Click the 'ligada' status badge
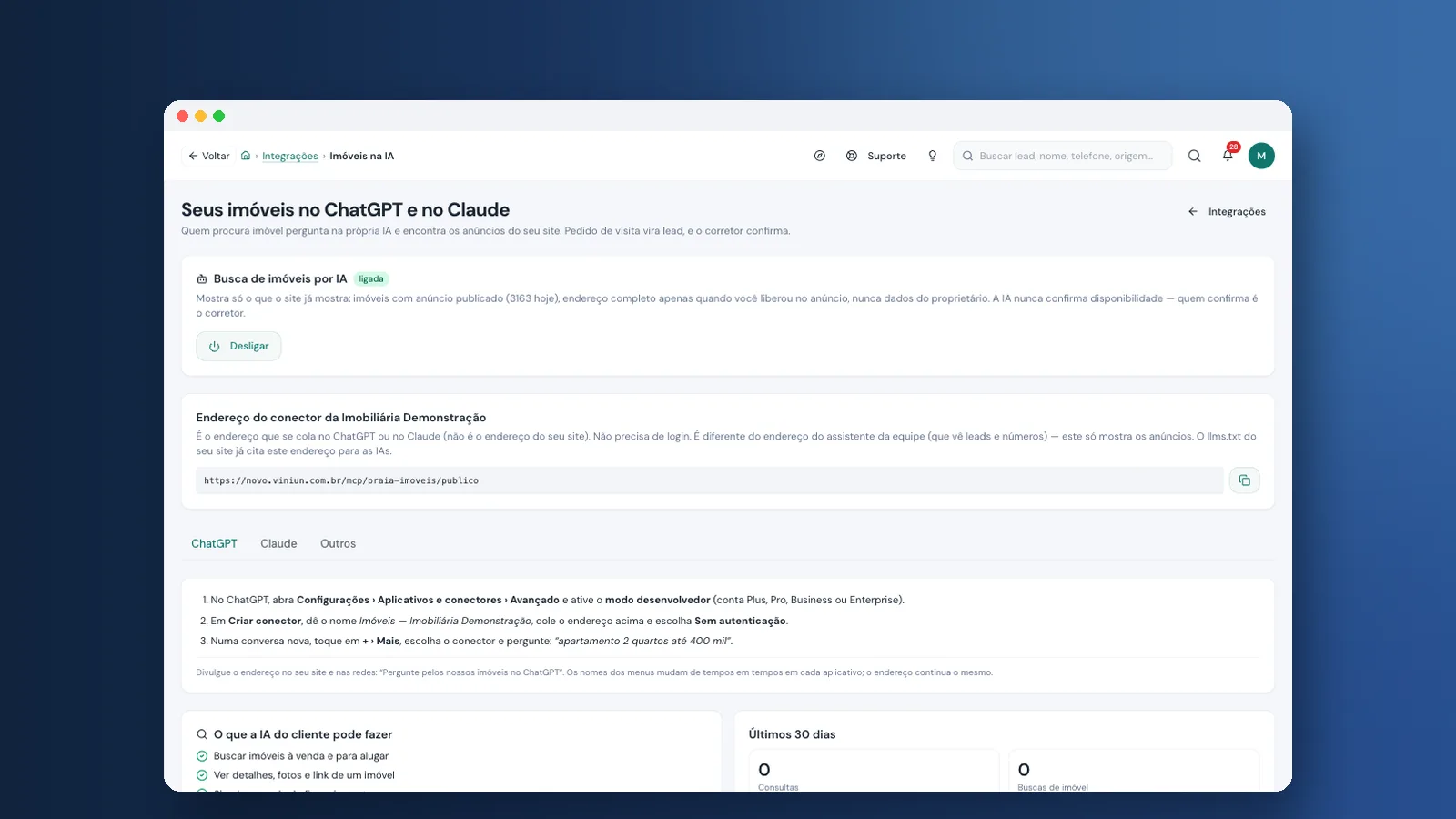This screenshot has height=819, width=1456. (x=371, y=278)
